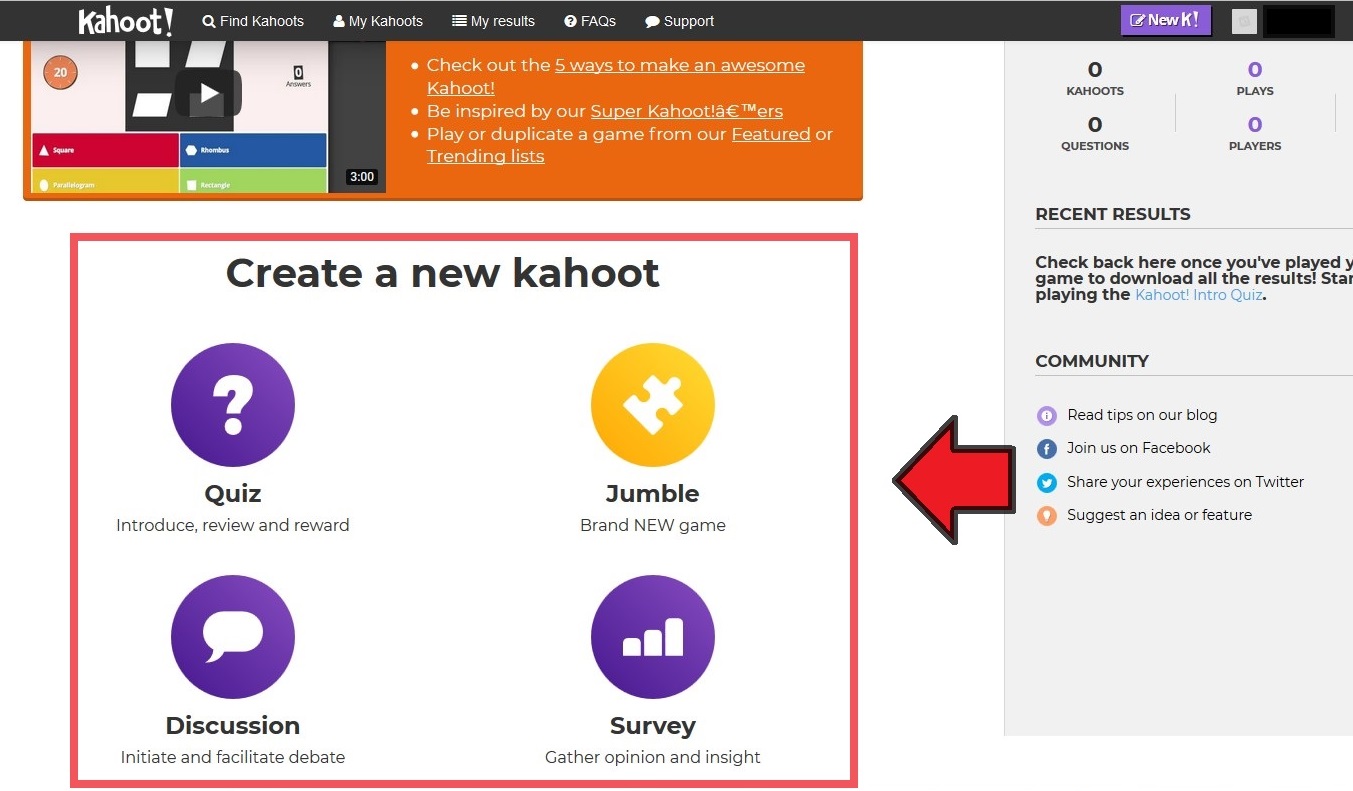
Task: Go to My Kahoots menu item
Action: click(x=378, y=21)
